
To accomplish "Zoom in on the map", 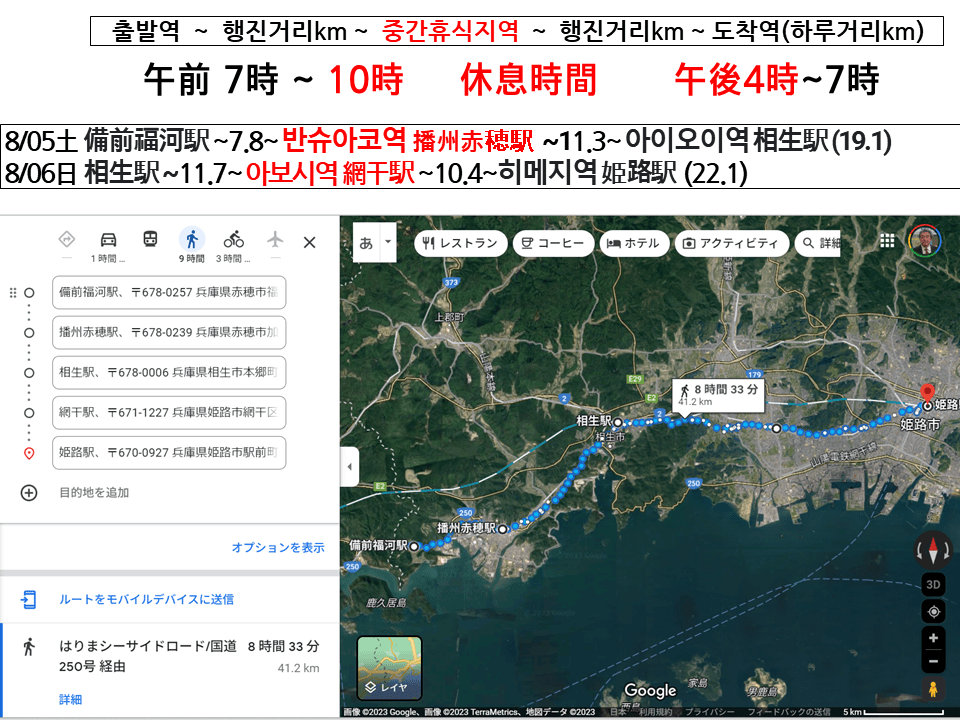I will point(933,638).
